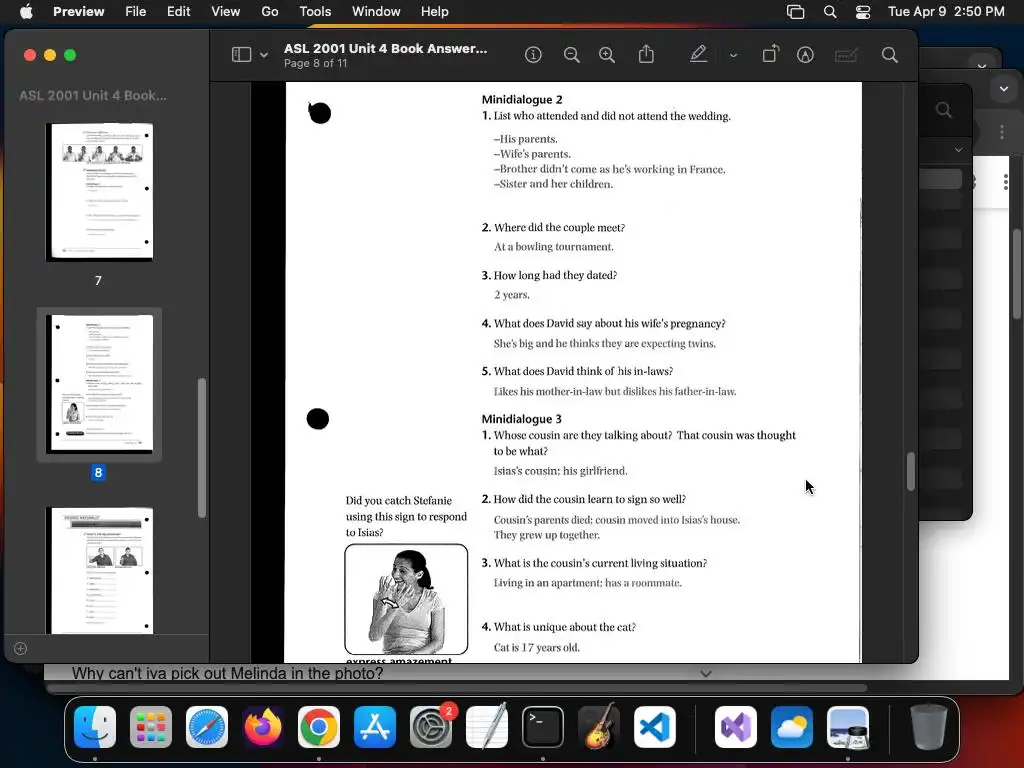Open Safari from the Dock
1024x768 pixels.
(207, 727)
